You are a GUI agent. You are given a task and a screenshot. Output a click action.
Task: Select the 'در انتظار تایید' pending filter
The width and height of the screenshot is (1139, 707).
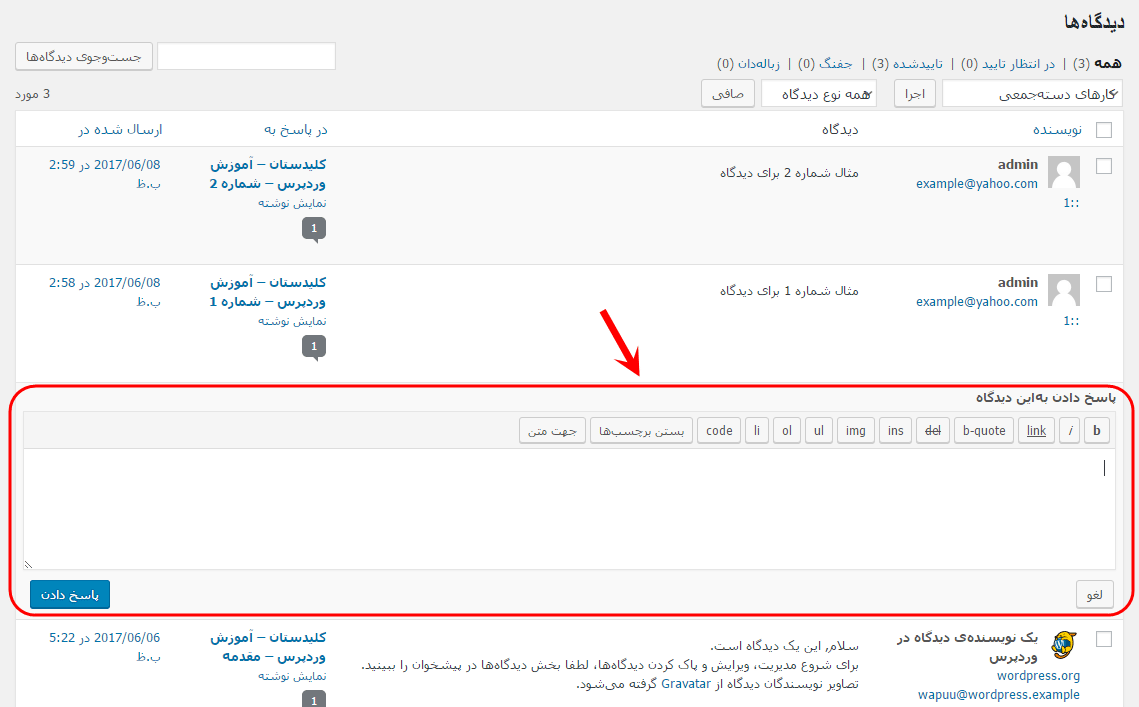coord(1018,64)
